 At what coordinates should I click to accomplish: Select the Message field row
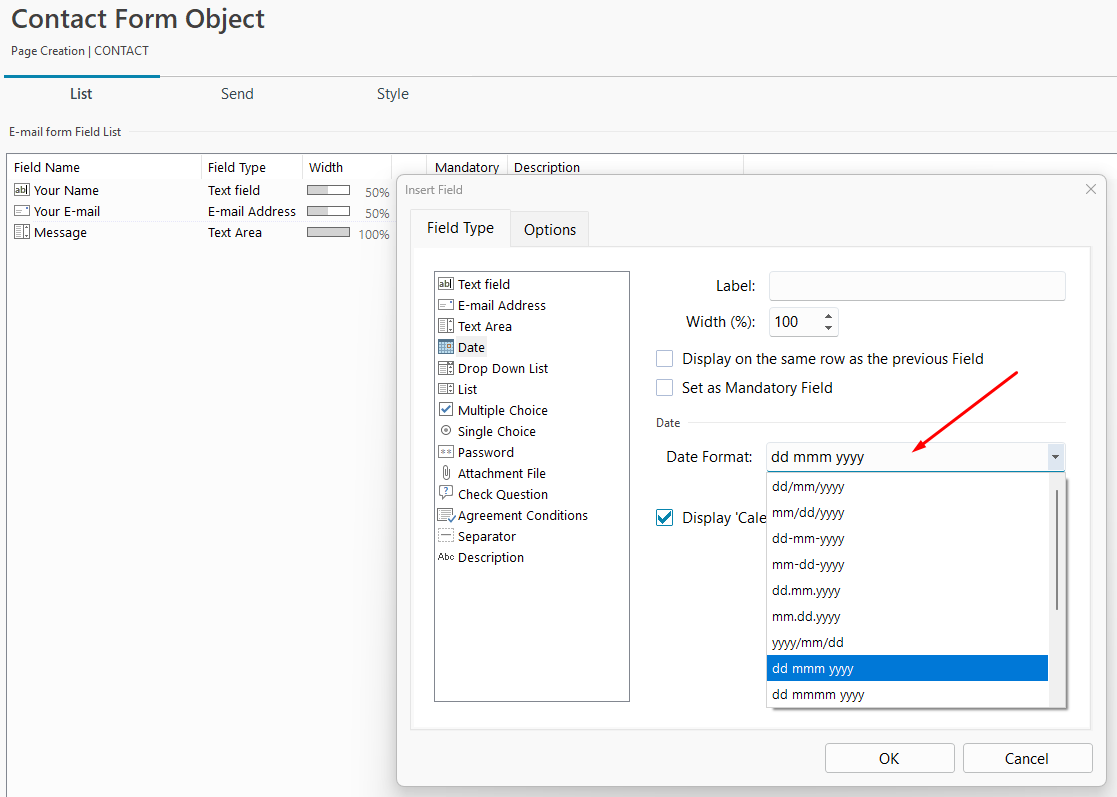[x=202, y=232]
